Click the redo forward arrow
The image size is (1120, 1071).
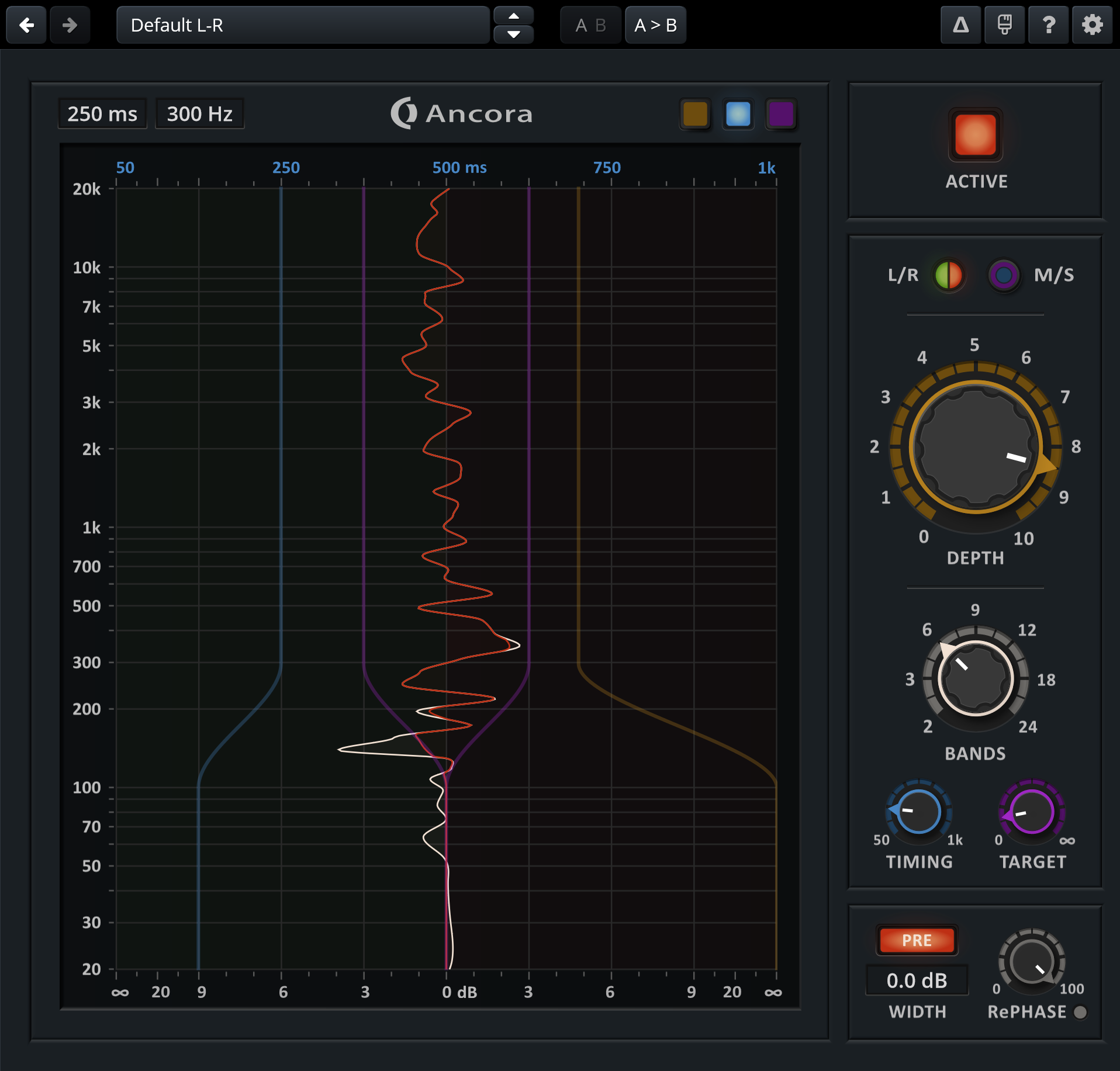(70, 25)
